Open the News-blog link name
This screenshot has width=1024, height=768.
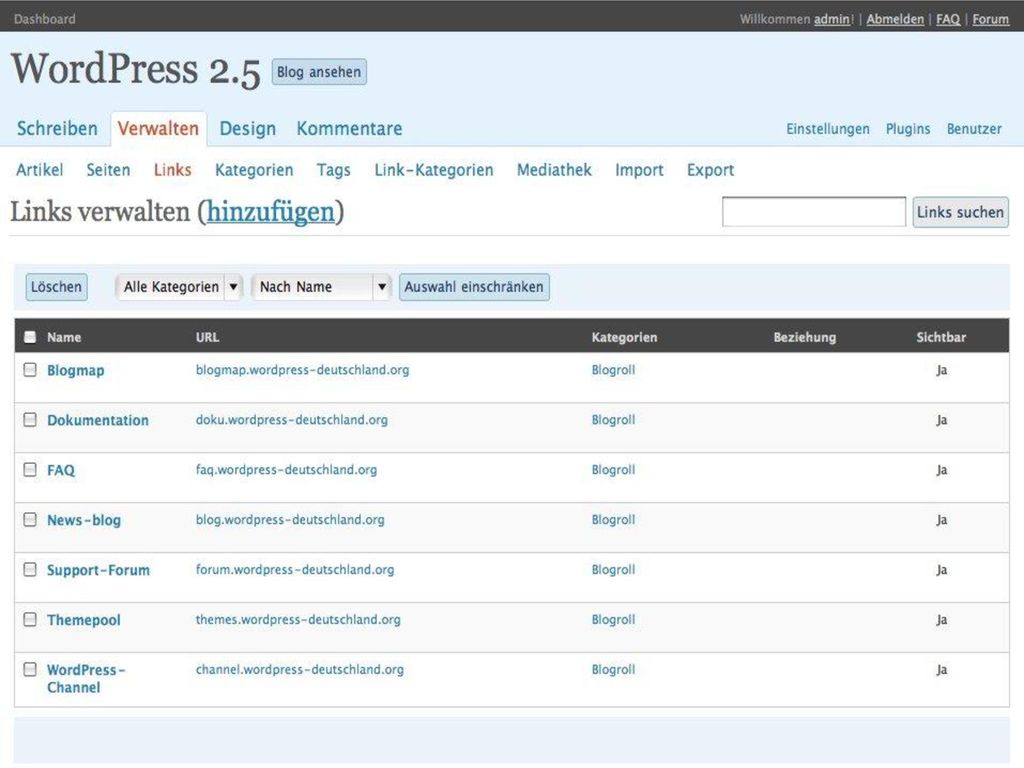coord(84,520)
